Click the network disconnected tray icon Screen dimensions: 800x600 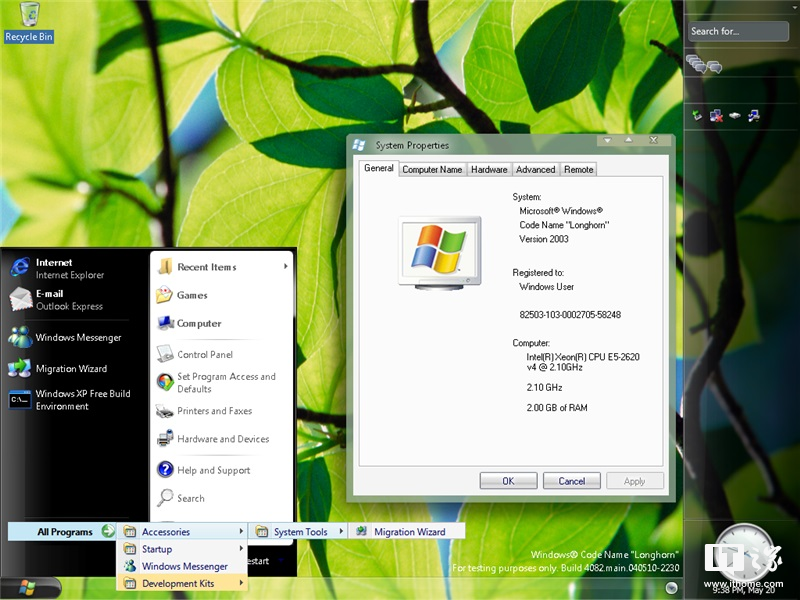pos(716,116)
